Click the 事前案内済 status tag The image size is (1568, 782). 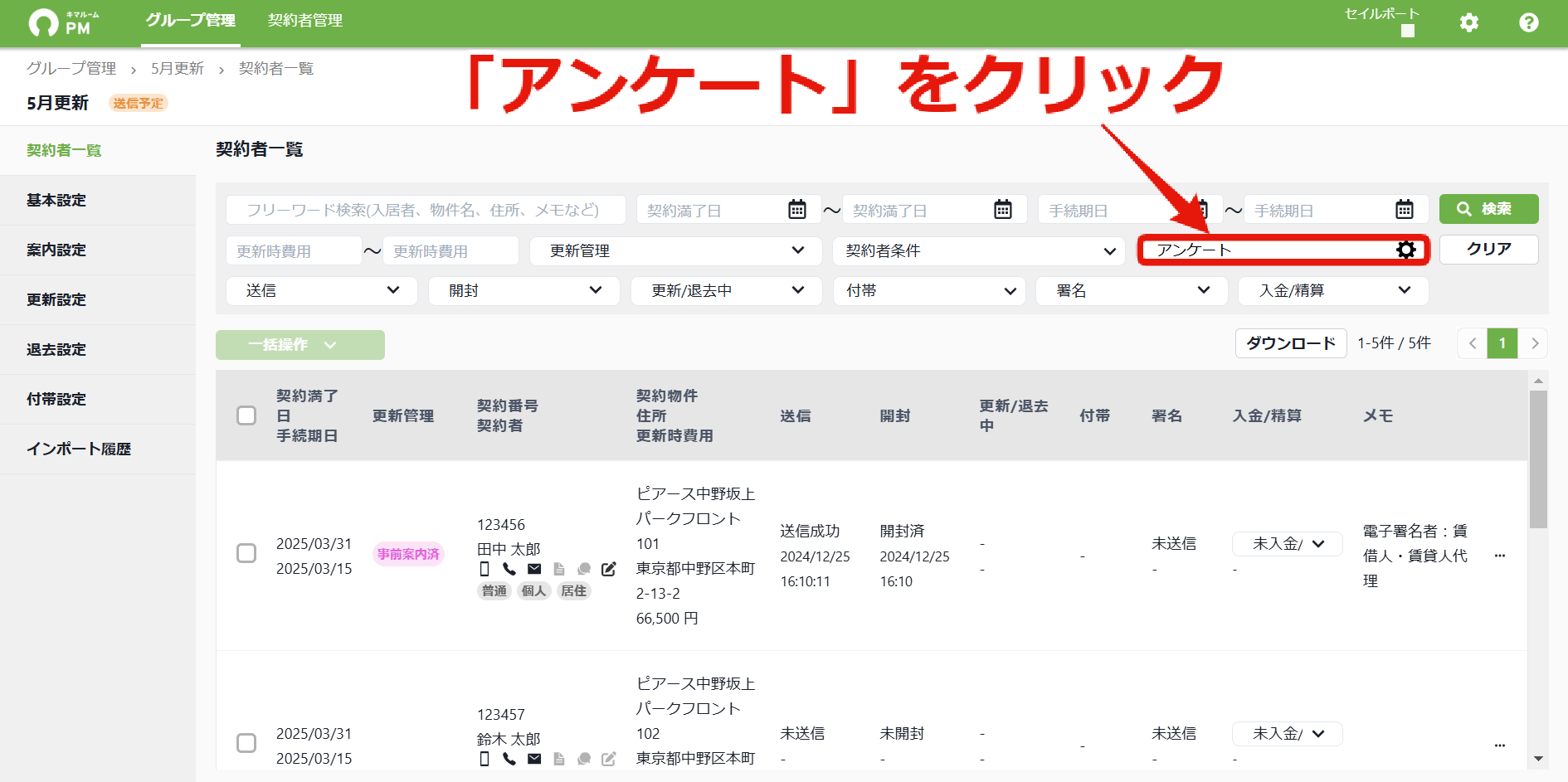click(408, 554)
